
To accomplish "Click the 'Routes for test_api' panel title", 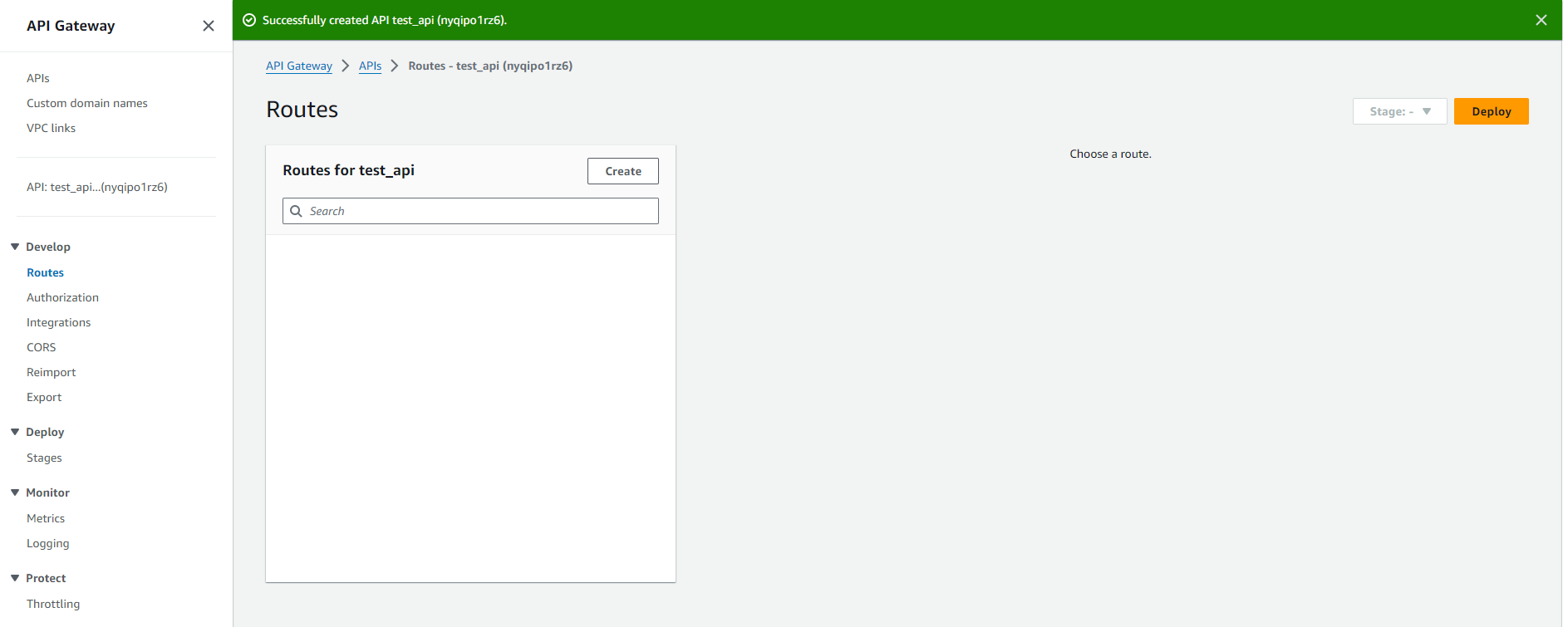I will point(349,170).
